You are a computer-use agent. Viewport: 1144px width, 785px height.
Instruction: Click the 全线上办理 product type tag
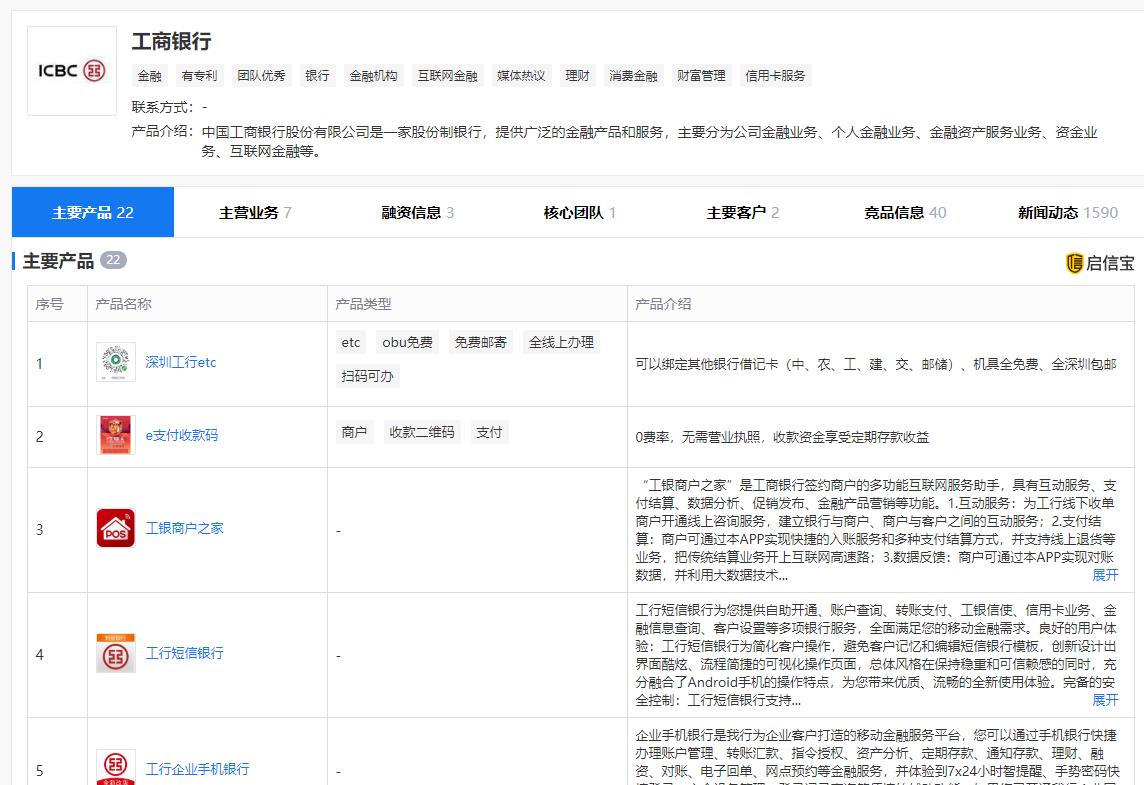pyautogui.click(x=561, y=342)
